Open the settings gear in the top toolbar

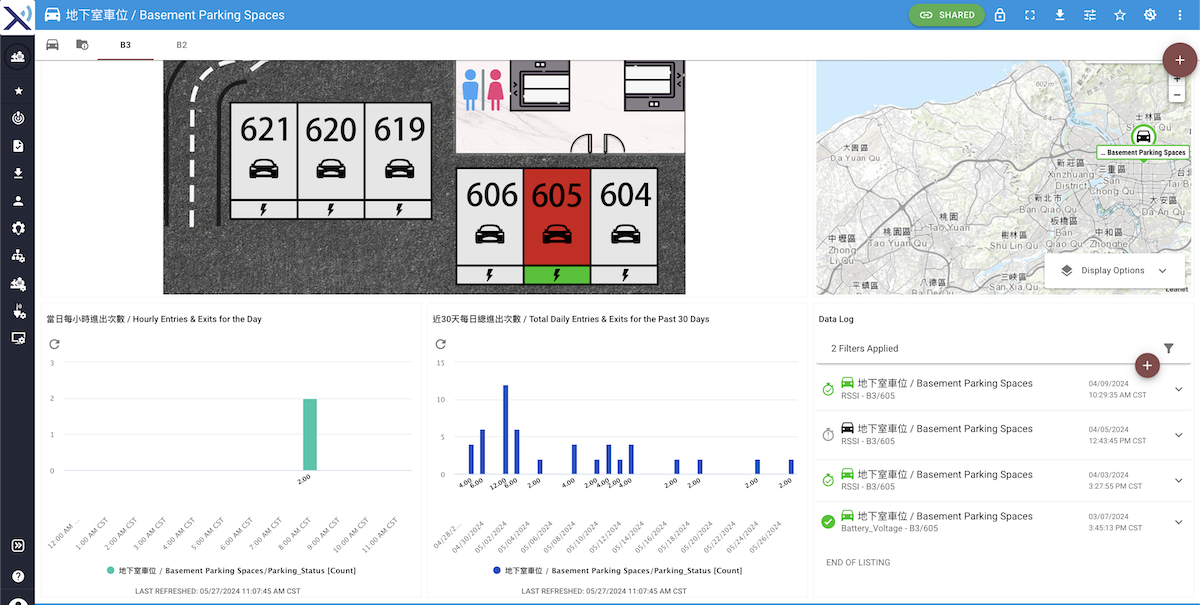click(1149, 15)
